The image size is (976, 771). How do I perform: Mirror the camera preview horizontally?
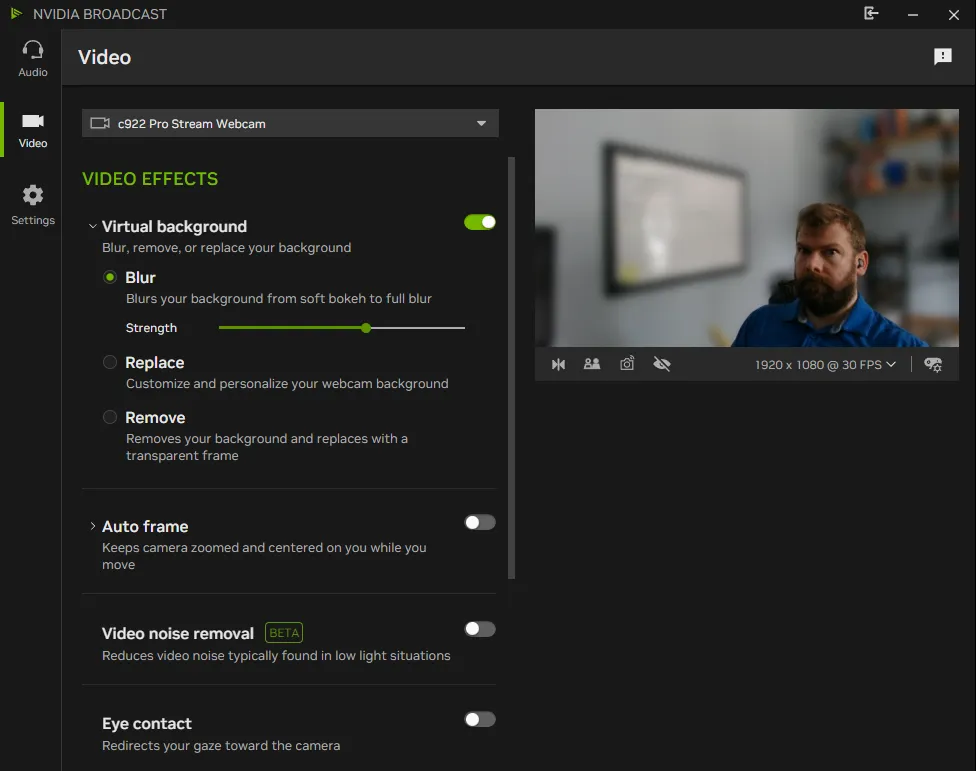[559, 365]
